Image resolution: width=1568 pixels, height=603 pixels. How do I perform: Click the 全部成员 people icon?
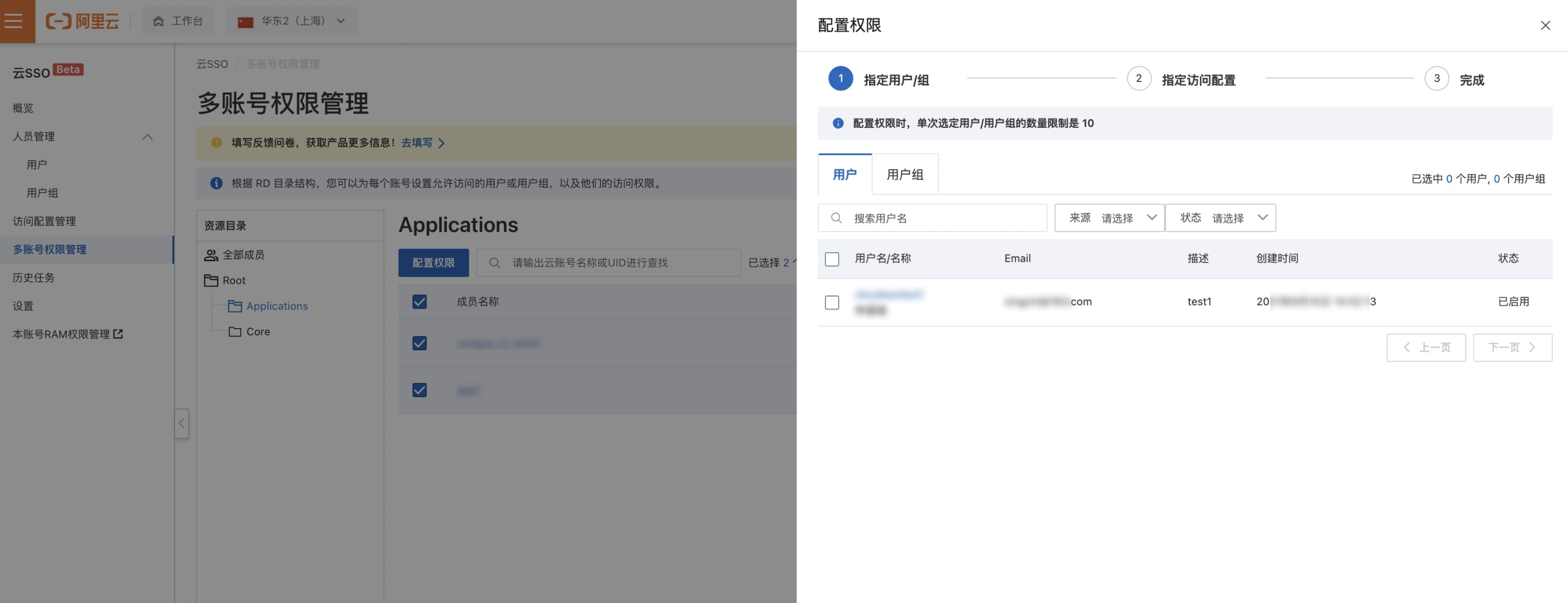coord(211,255)
